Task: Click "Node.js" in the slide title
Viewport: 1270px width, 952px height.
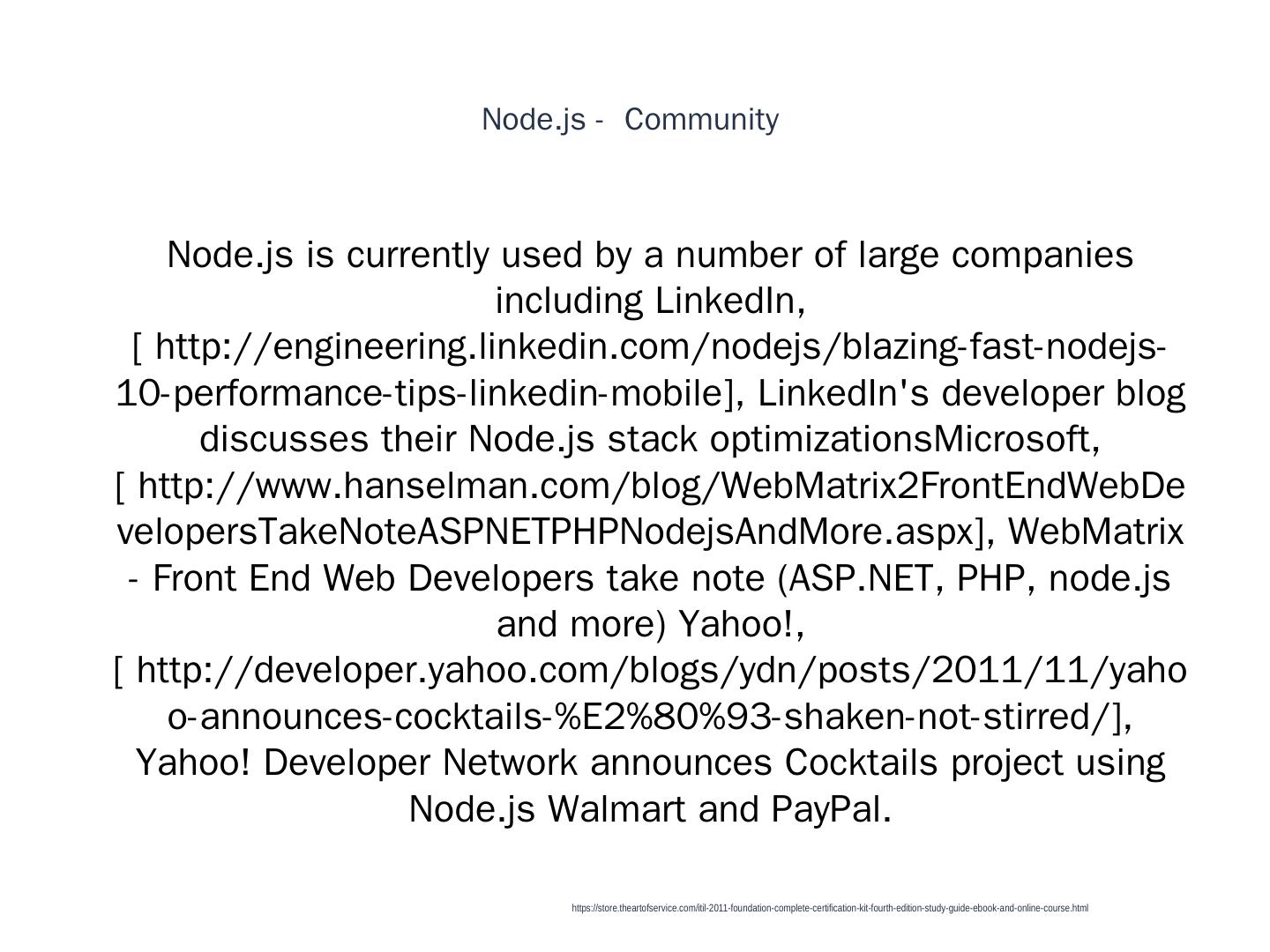Action: click(533, 119)
